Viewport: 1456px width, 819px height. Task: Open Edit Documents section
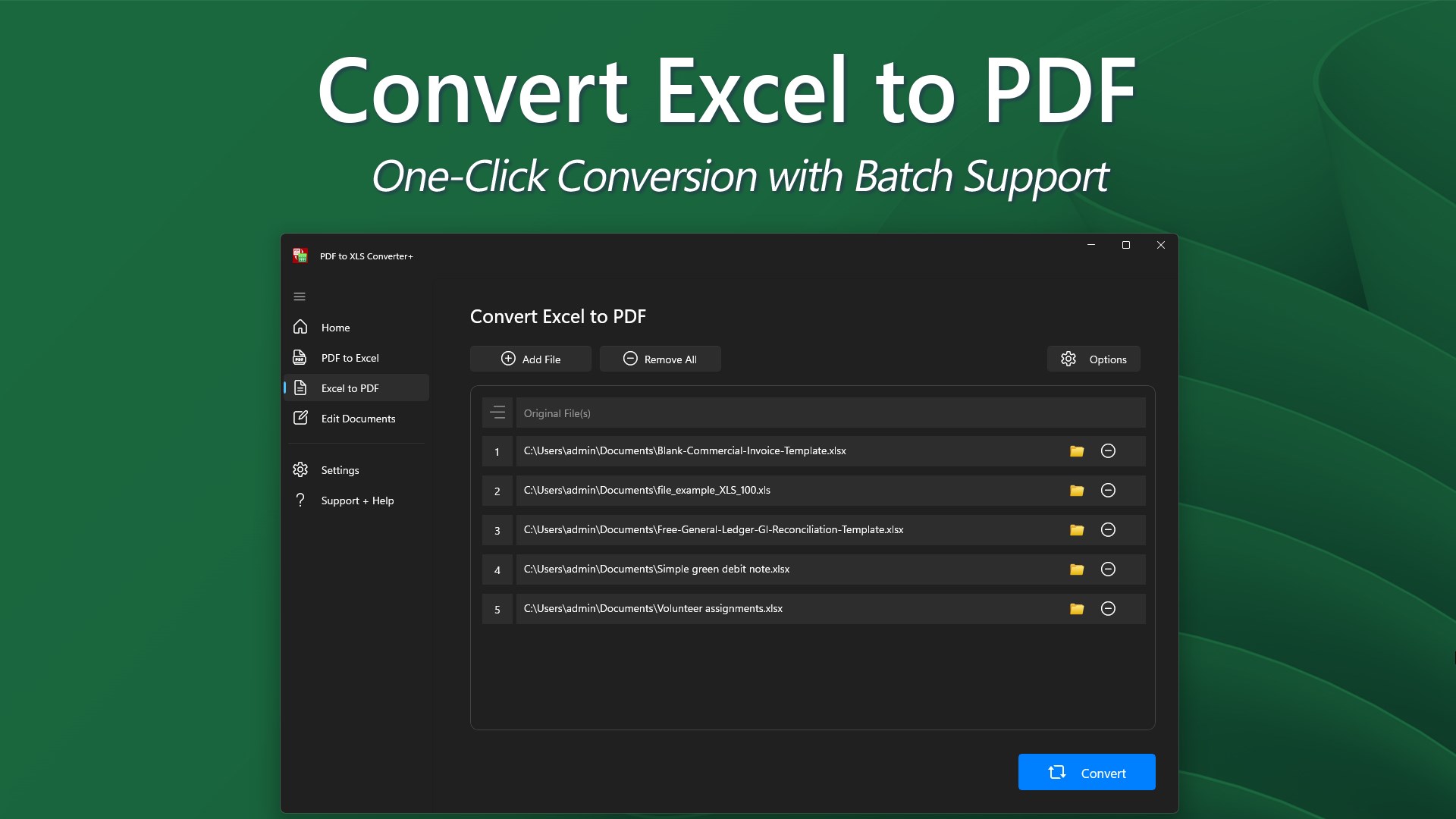(x=356, y=419)
